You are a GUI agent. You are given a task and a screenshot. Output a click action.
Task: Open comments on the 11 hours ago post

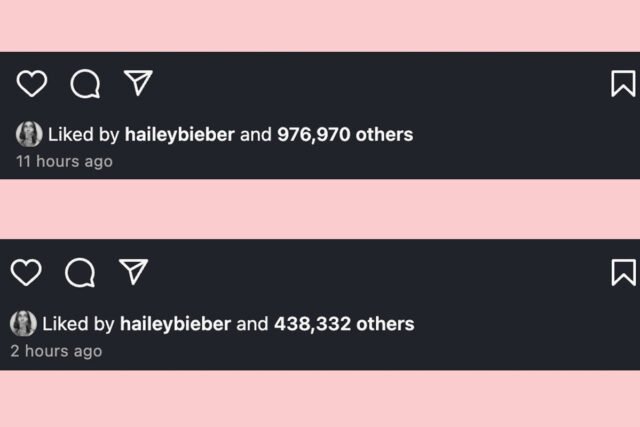tap(85, 84)
